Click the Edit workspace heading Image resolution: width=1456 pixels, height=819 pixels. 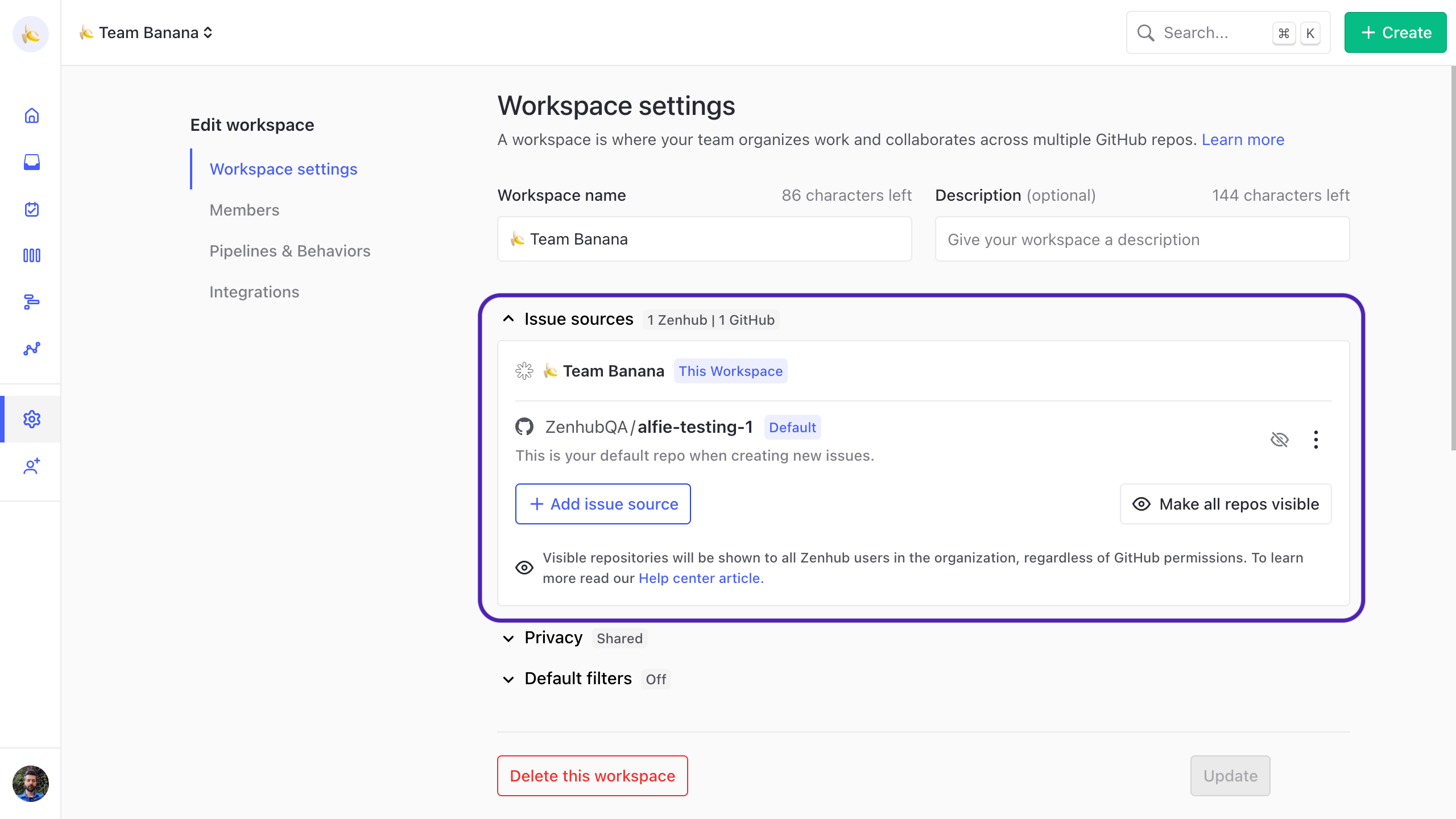(252, 125)
